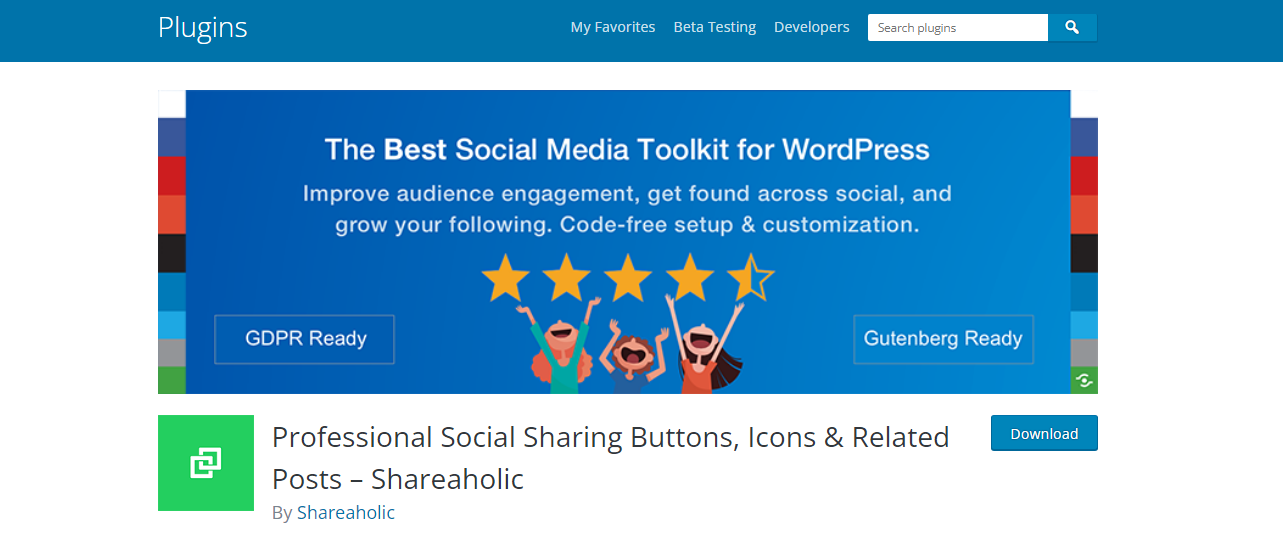Screen dimensions: 1283x544
Task: Click the search magnifier button
Action: pyautogui.click(x=1072, y=28)
